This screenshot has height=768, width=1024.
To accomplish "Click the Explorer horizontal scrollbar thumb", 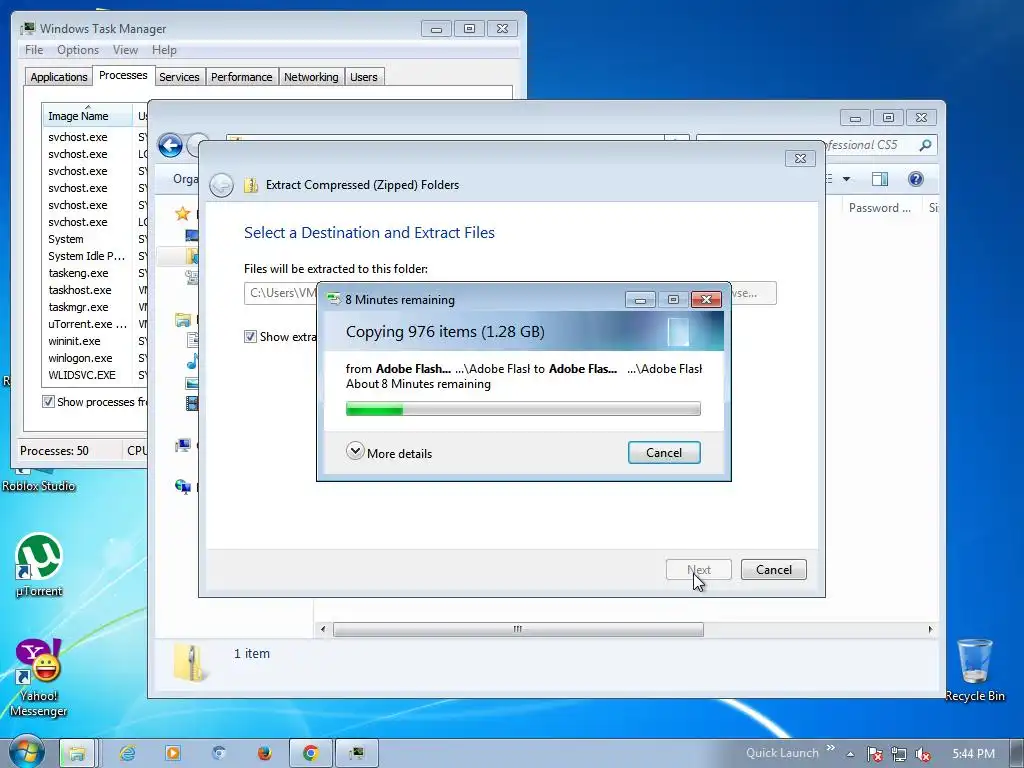I will (x=518, y=629).
